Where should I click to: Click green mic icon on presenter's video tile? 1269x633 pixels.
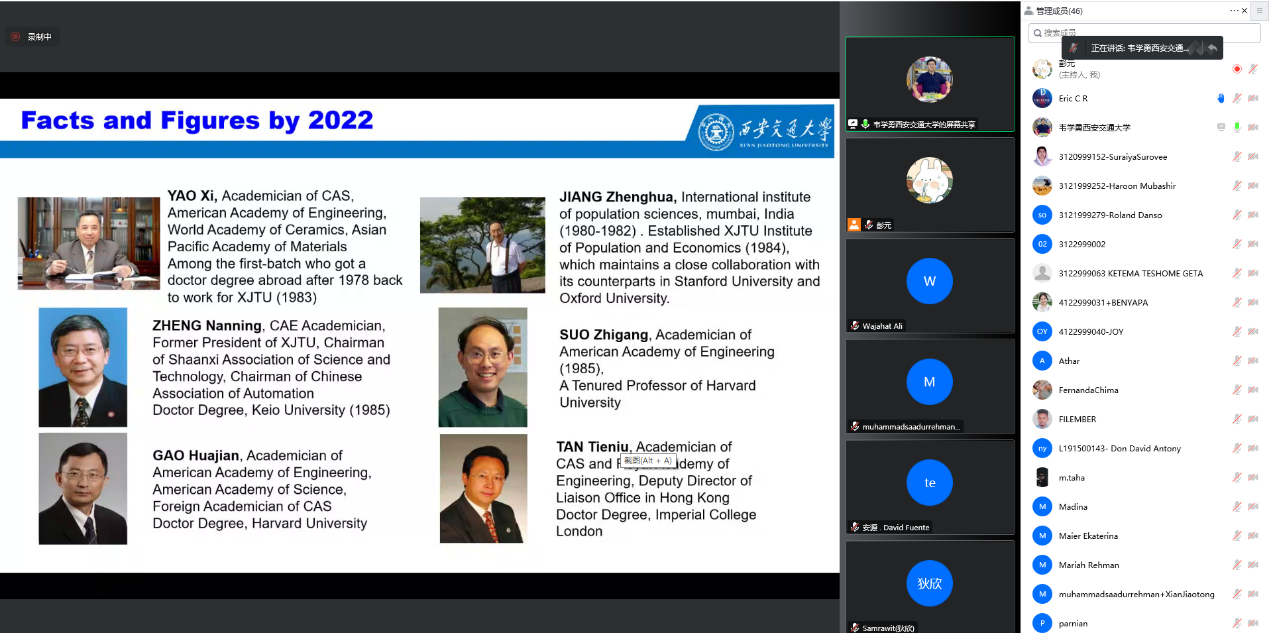tap(864, 124)
